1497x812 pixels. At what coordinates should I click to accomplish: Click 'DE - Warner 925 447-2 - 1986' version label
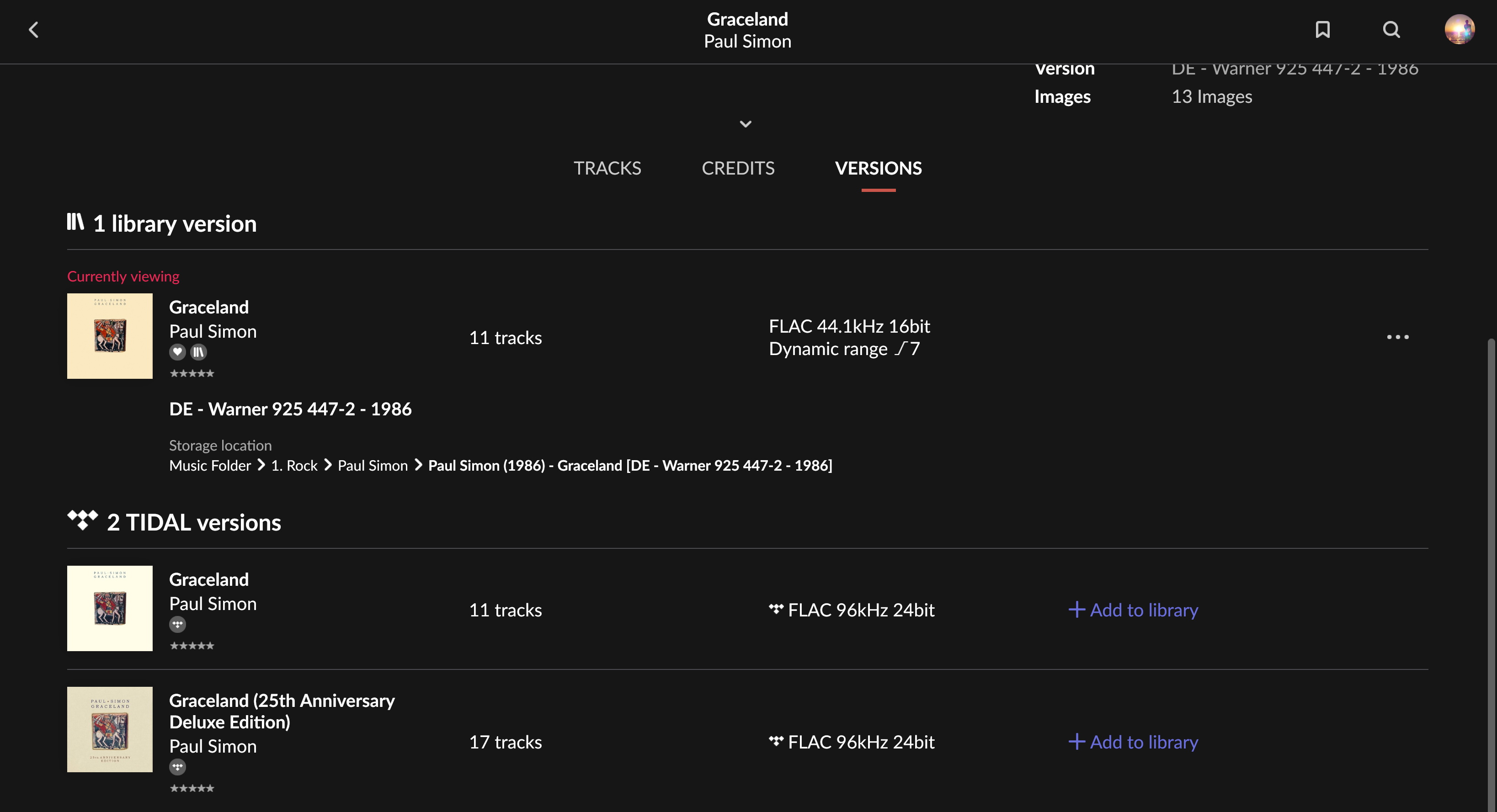(290, 409)
